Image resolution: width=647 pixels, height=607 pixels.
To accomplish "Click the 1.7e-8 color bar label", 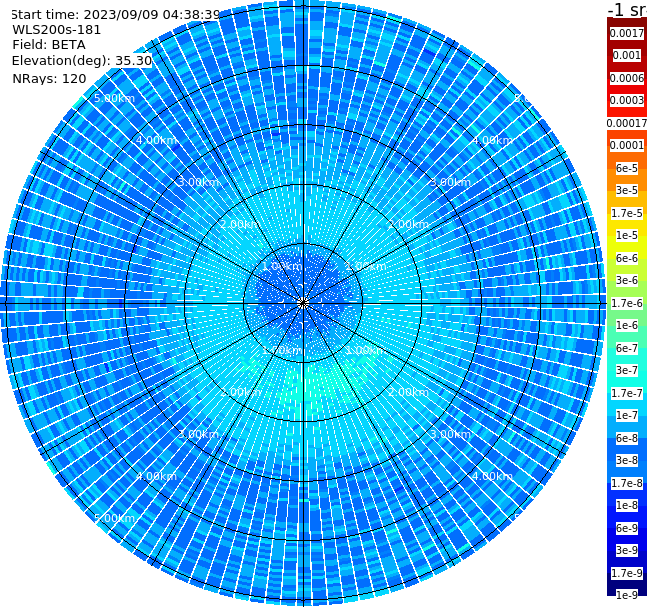I will (x=627, y=483).
